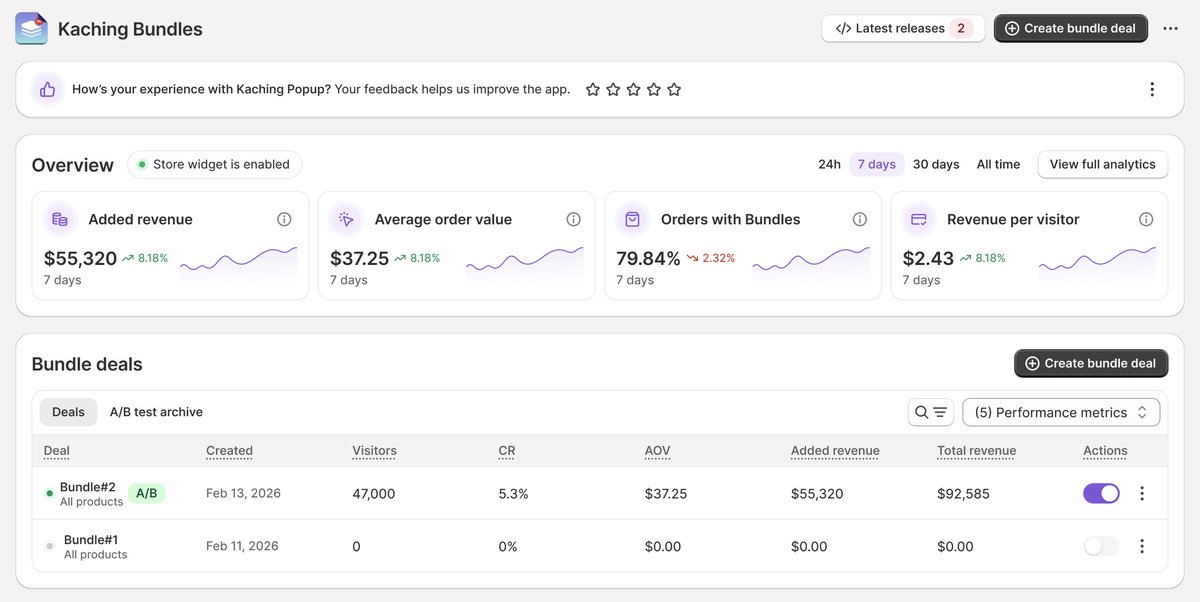1200x602 pixels.
Task: Click green status dot of Bundle#2
Action: (50, 493)
